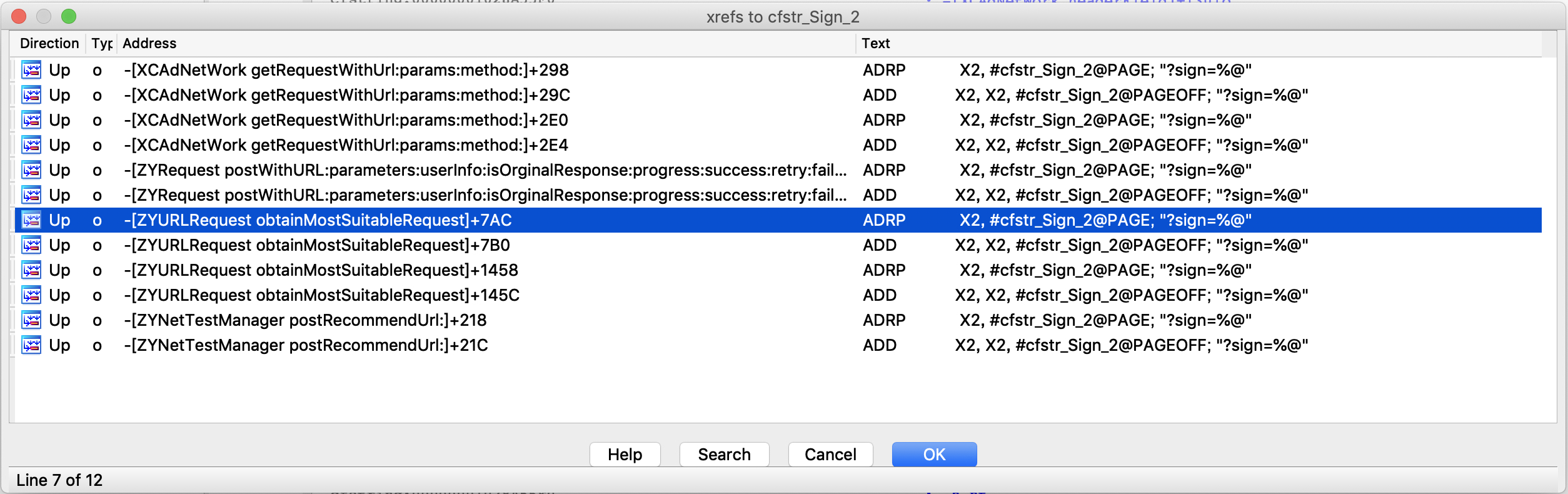Confirm selection with the OK button
Image resolution: width=1568 pixels, height=494 pixels.
(935, 455)
